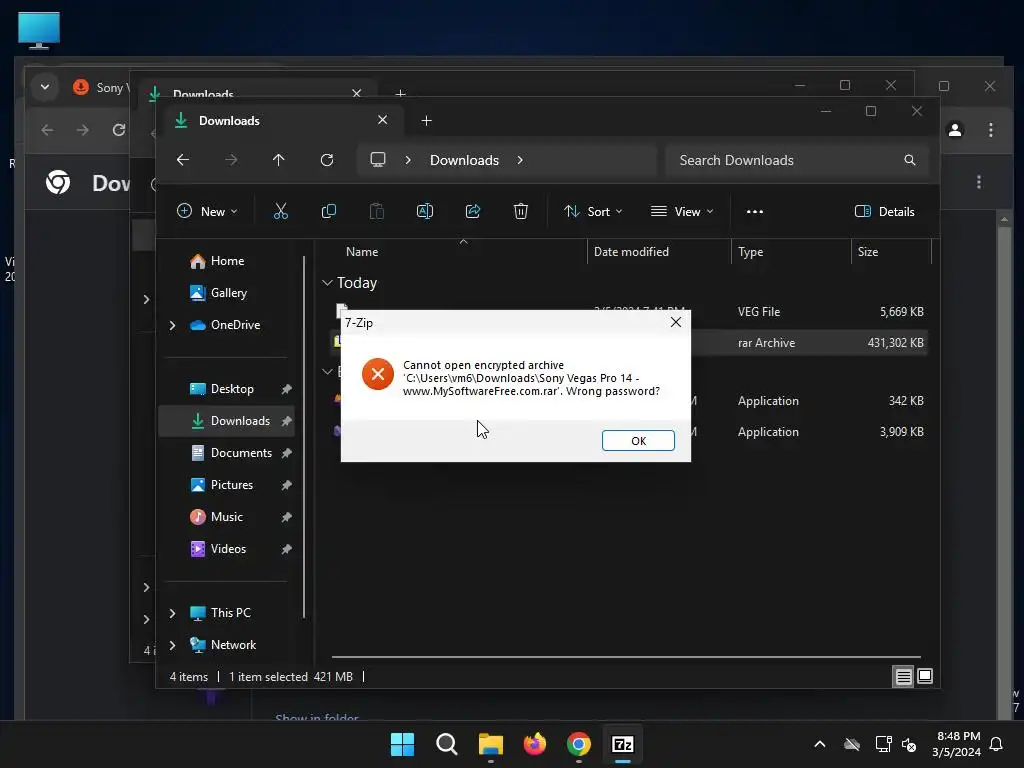The width and height of the screenshot is (1024, 768).
Task: Collapse the Today file group
Action: pyautogui.click(x=327, y=283)
